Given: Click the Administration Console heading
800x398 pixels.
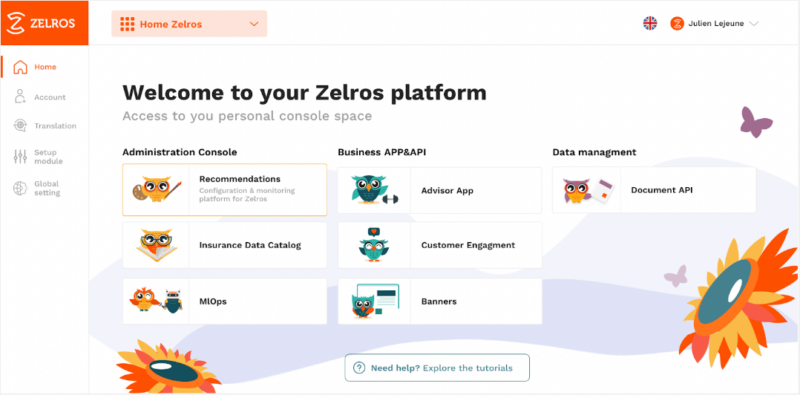Looking at the screenshot, I should 180,152.
